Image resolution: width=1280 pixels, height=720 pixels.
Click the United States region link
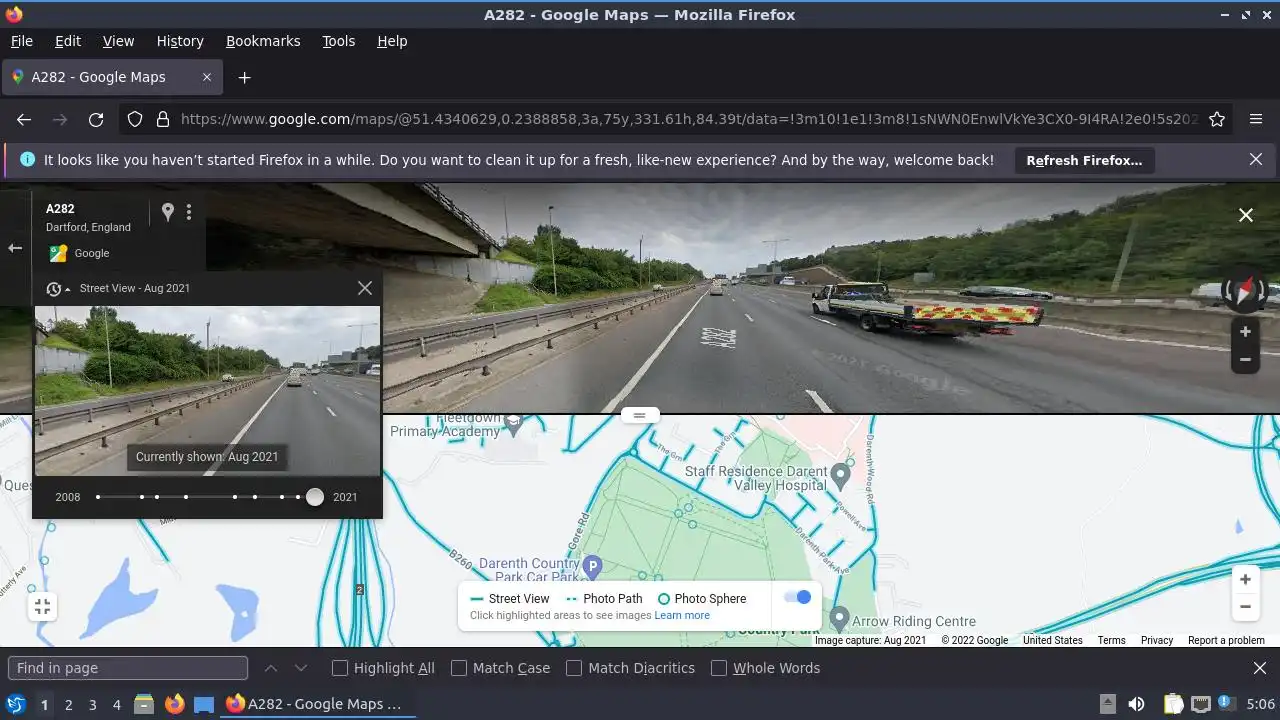point(1052,640)
